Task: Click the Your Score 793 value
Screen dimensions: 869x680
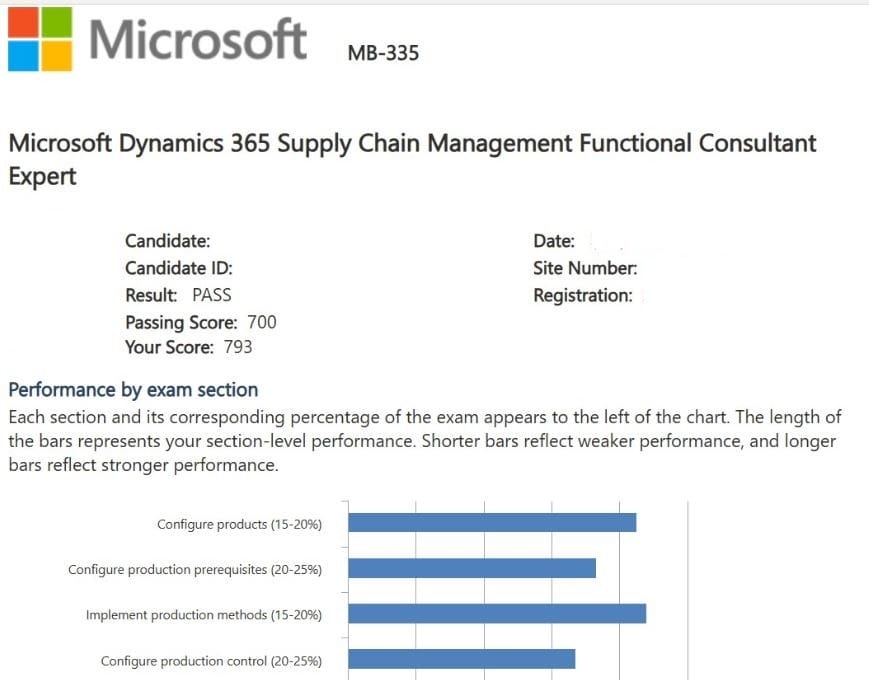Action: [x=239, y=348]
